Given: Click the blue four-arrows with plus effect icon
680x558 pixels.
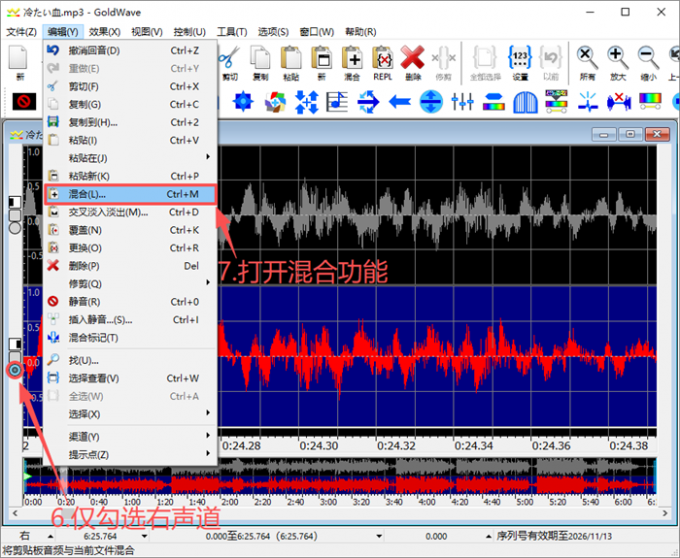Looking at the screenshot, I should [x=307, y=102].
